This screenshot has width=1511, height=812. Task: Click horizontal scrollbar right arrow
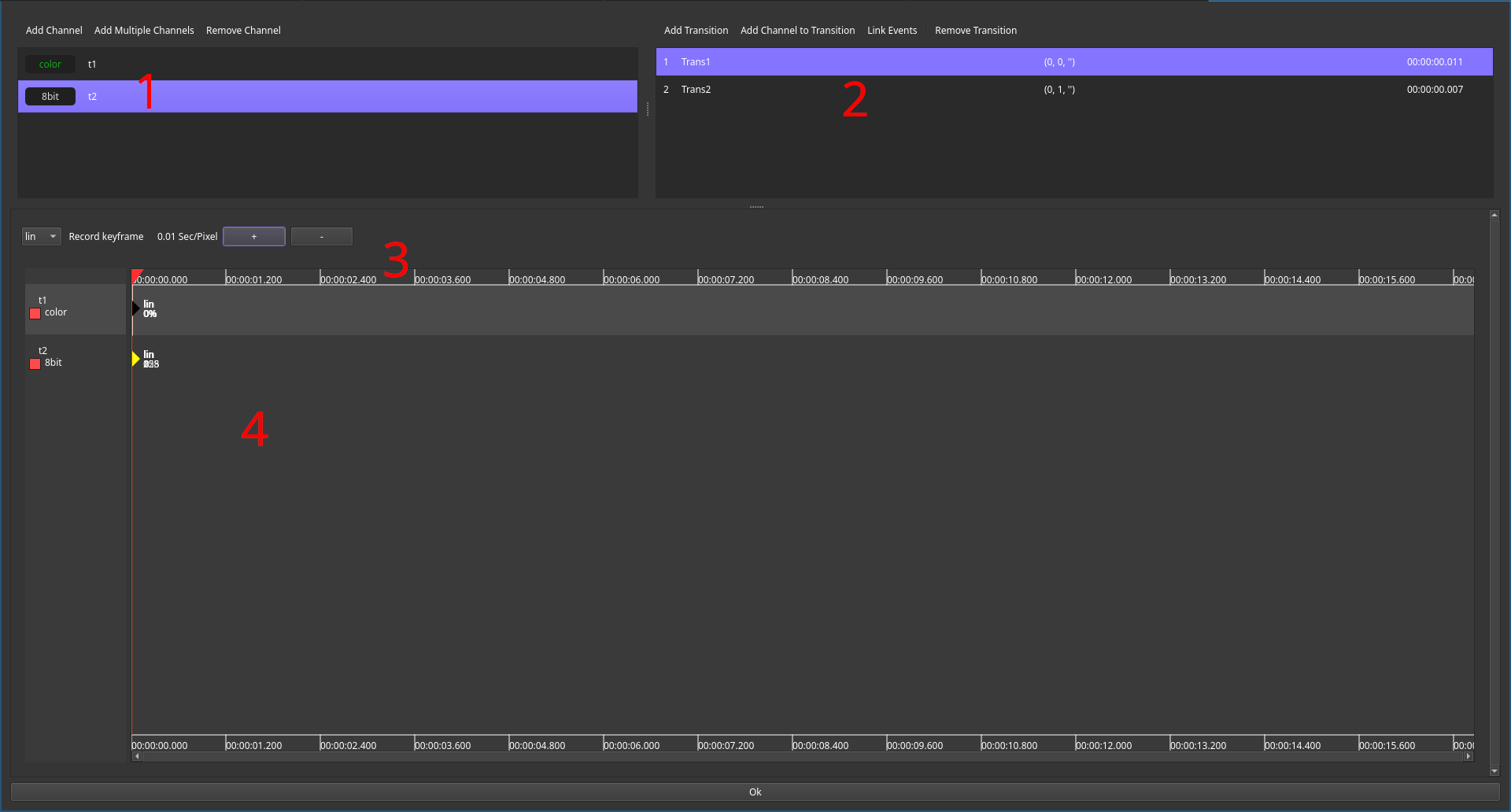[x=1469, y=756]
